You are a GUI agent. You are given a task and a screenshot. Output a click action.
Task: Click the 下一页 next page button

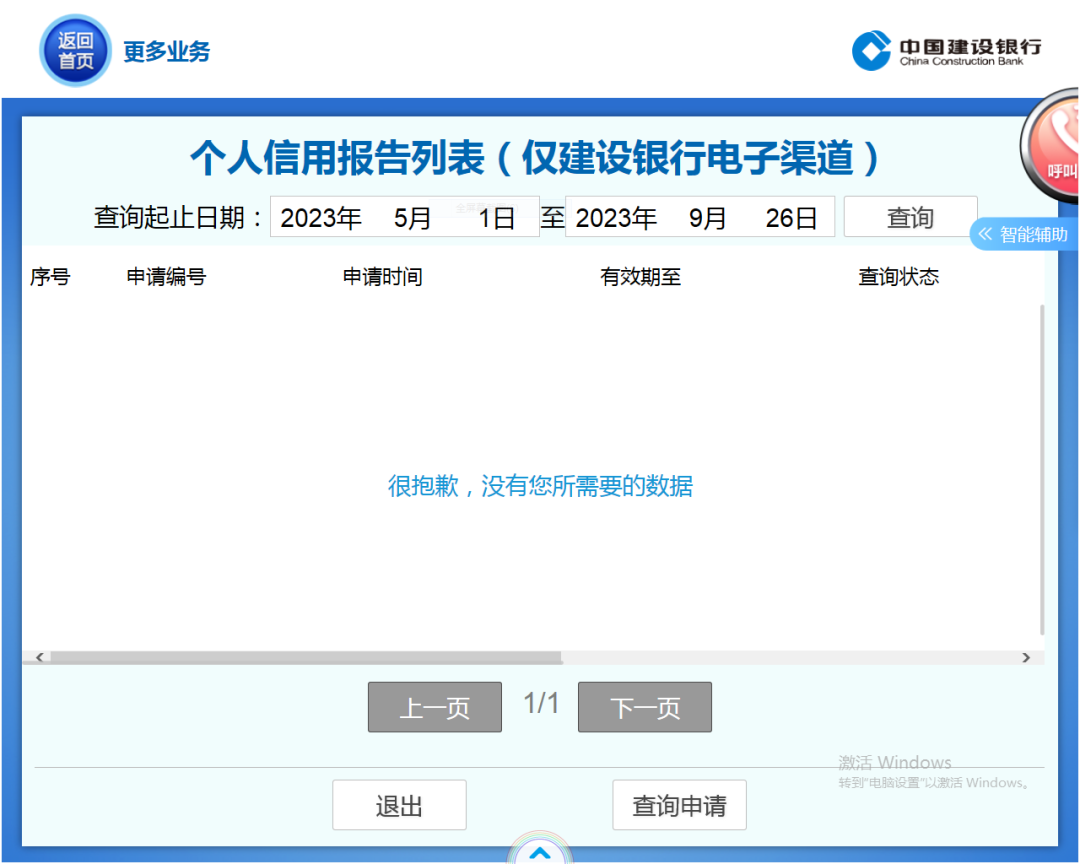(x=644, y=707)
